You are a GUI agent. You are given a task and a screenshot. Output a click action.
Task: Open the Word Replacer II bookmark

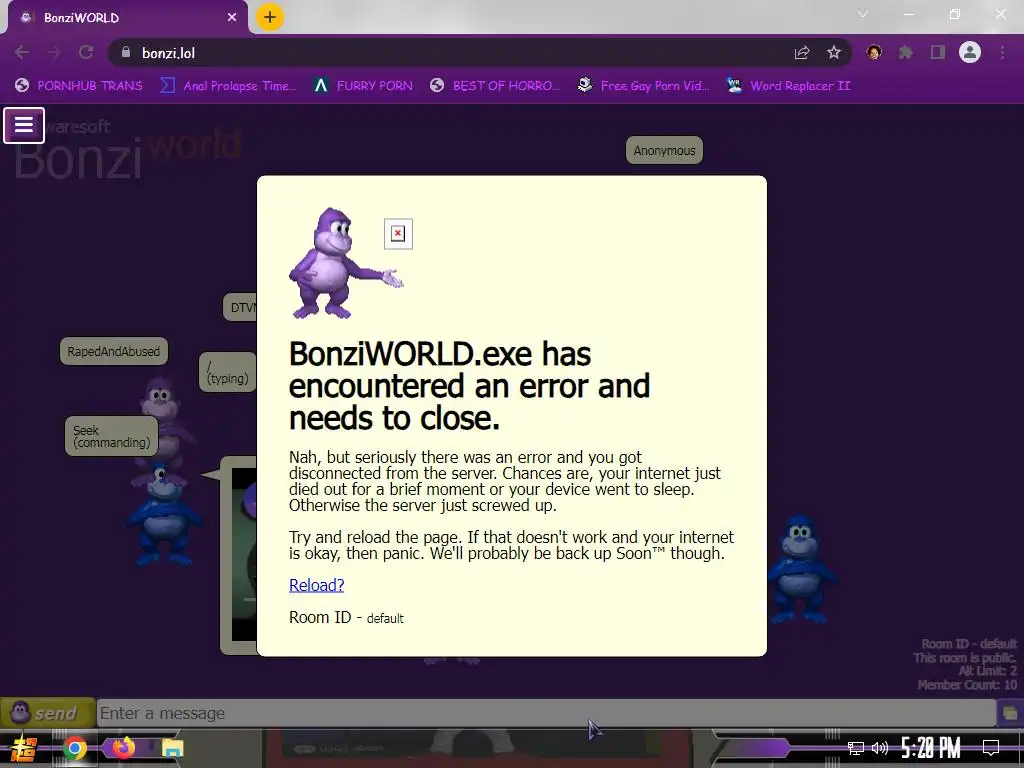pyautogui.click(x=789, y=86)
